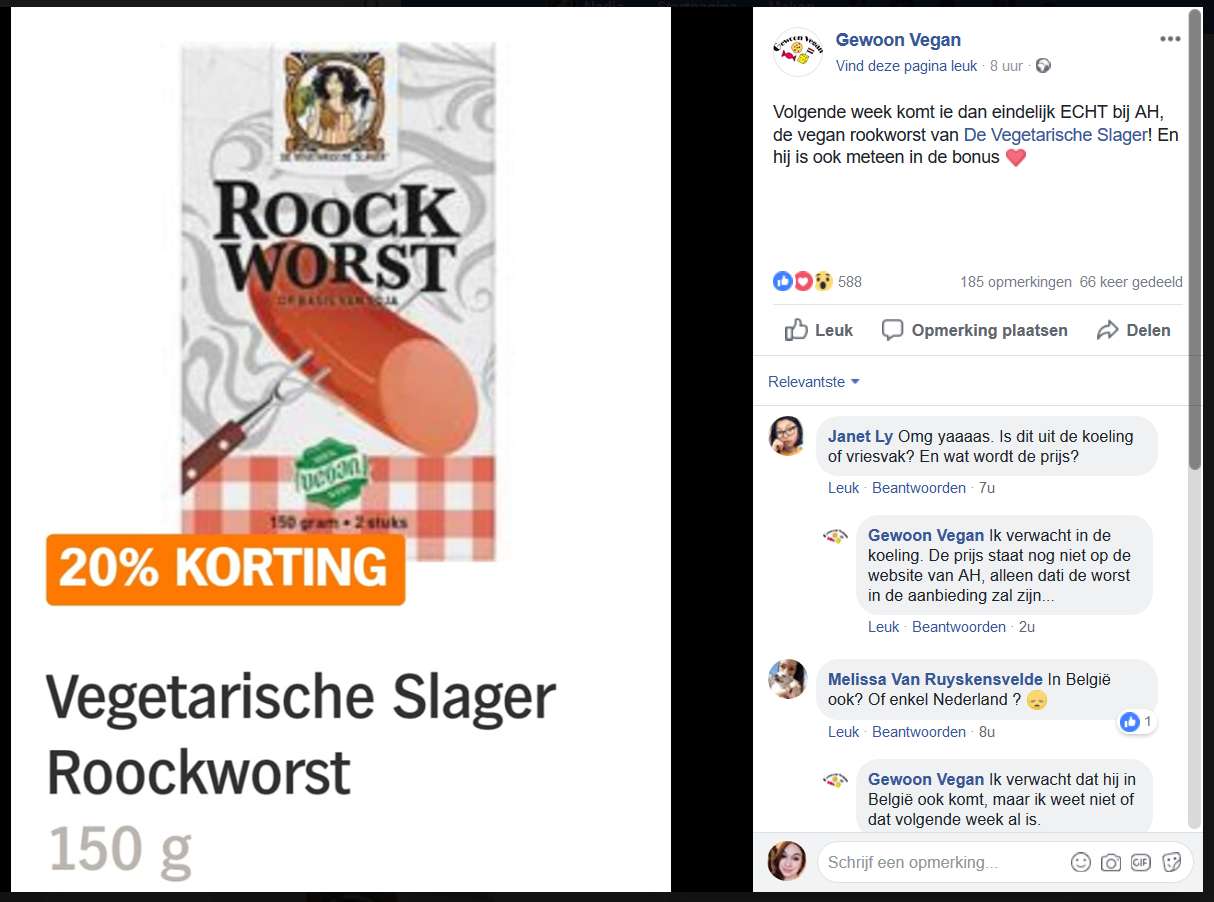Expand the Relevantste comment sorting dropdown
This screenshot has height=902, width=1214.
814,382
